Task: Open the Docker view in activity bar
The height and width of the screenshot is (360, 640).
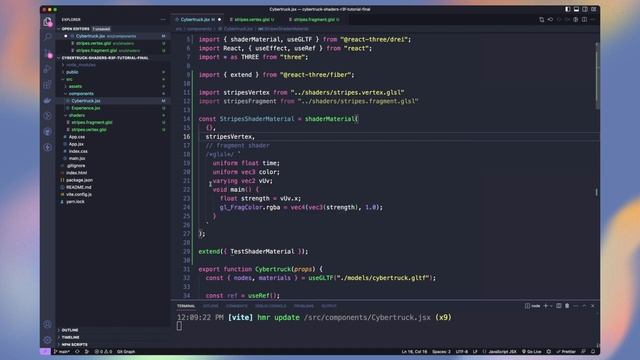Action: pos(48,100)
